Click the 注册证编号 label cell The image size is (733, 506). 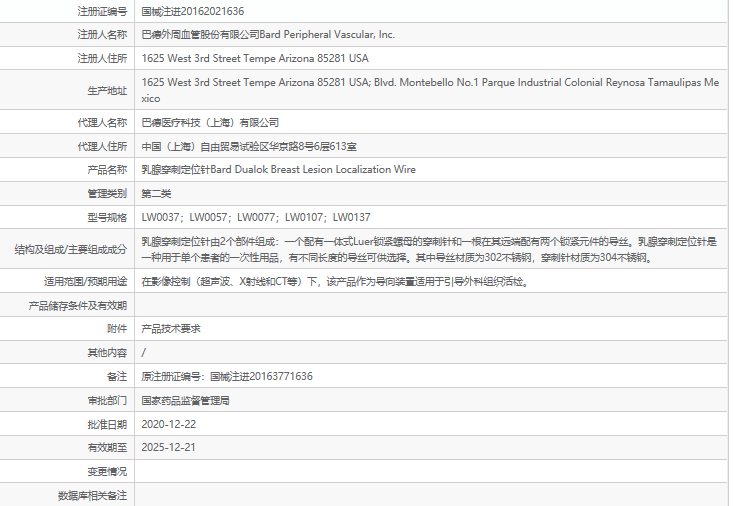coord(102,11)
